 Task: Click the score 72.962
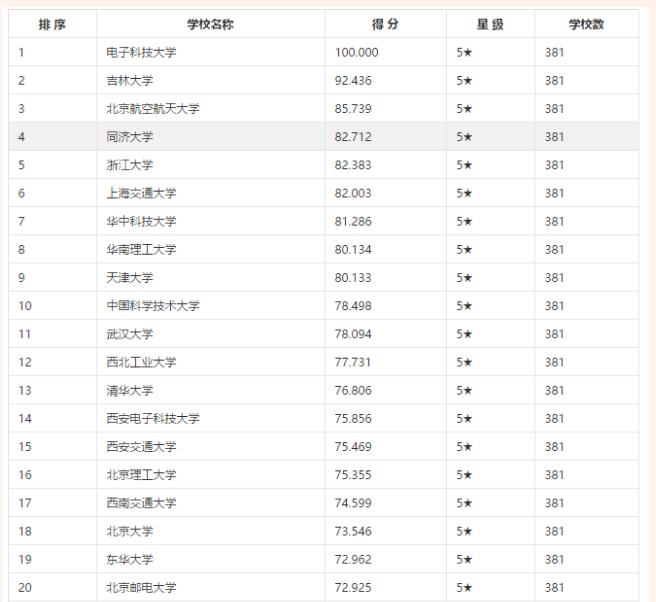coord(353,559)
